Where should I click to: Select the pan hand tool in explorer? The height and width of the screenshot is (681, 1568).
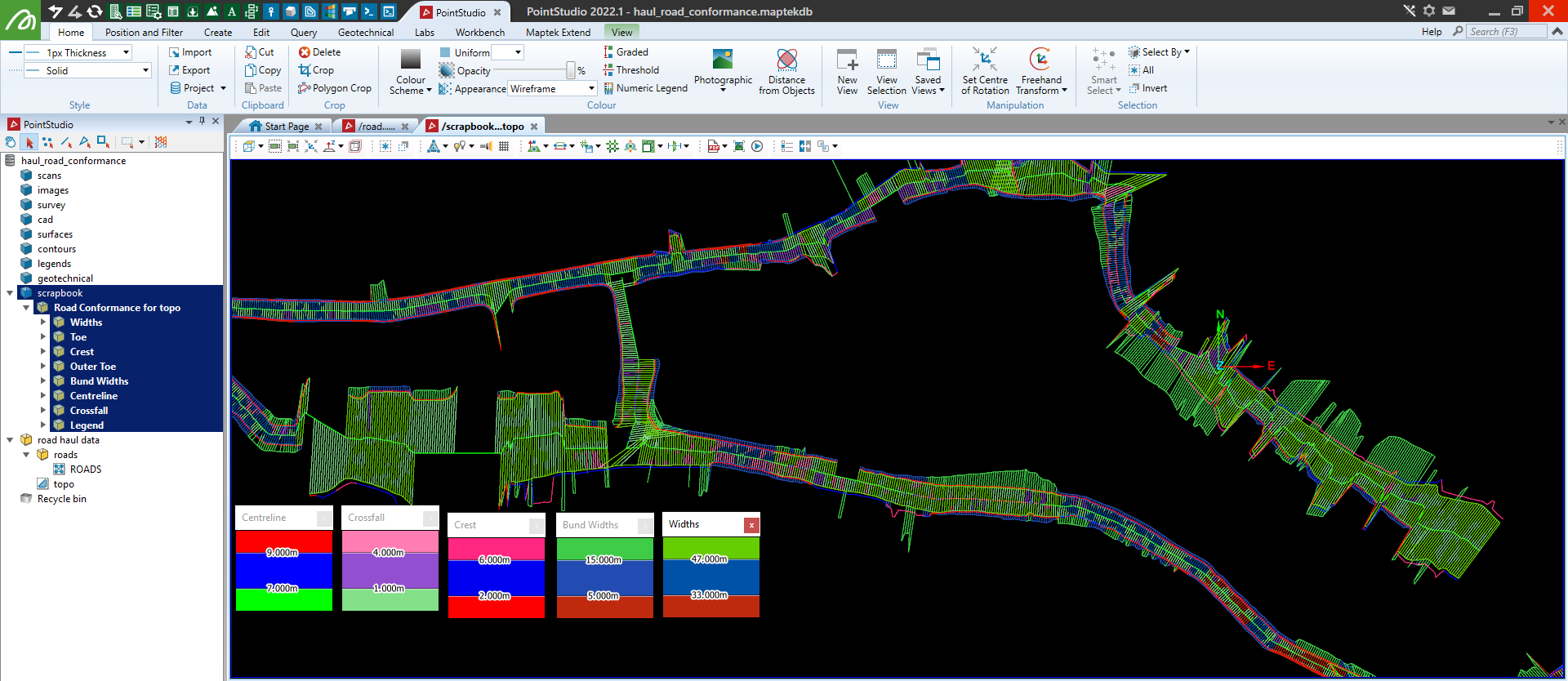pos(11,142)
